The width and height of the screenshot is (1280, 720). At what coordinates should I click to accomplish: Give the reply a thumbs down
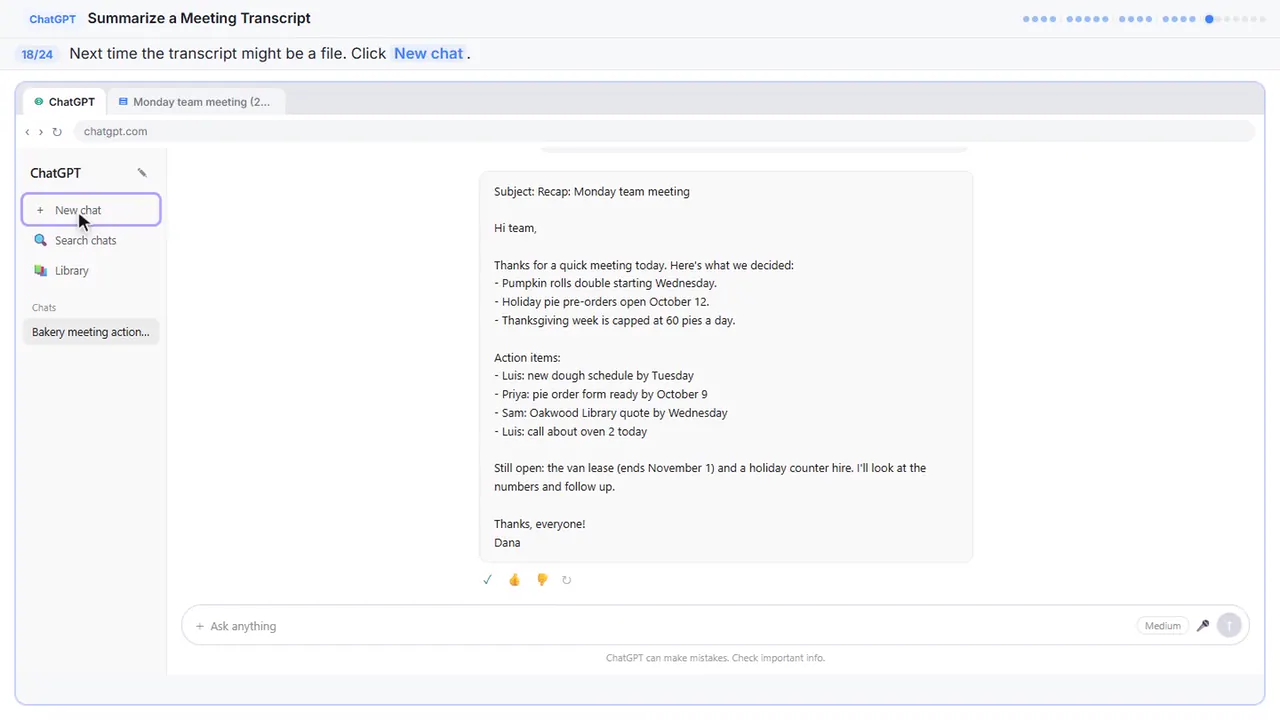(x=542, y=580)
